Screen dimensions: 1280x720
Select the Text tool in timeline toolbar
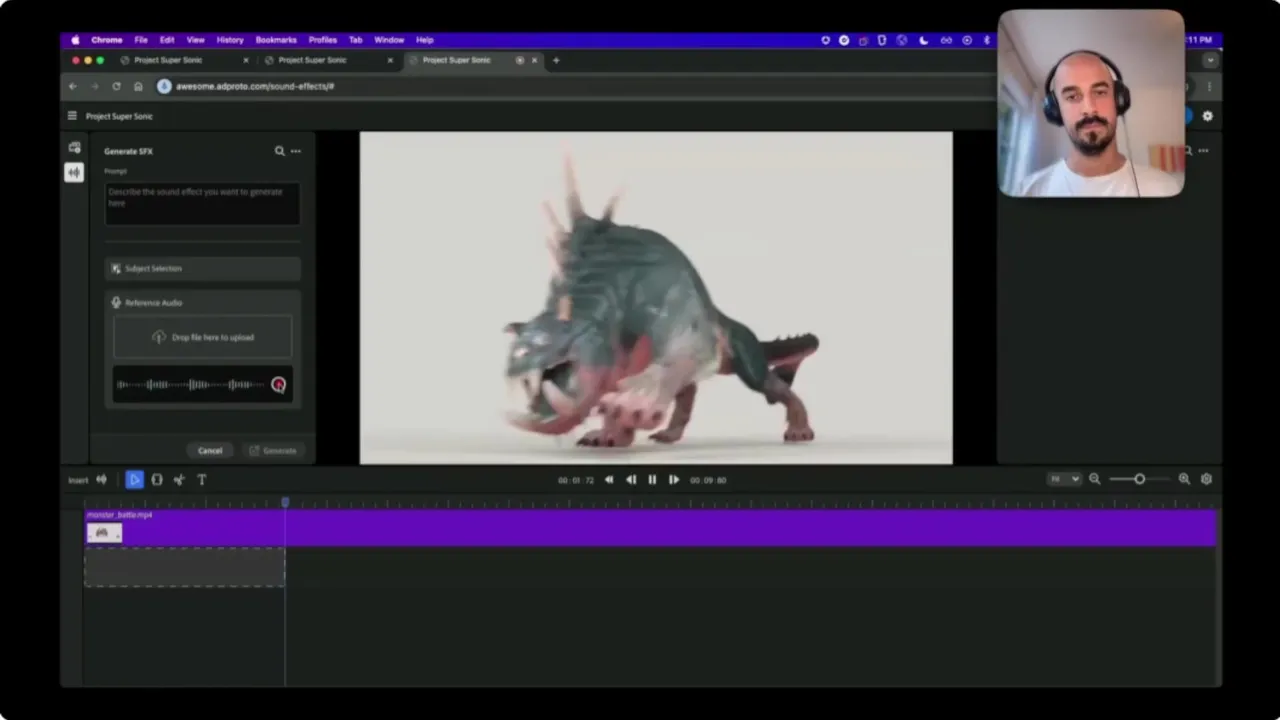201,480
